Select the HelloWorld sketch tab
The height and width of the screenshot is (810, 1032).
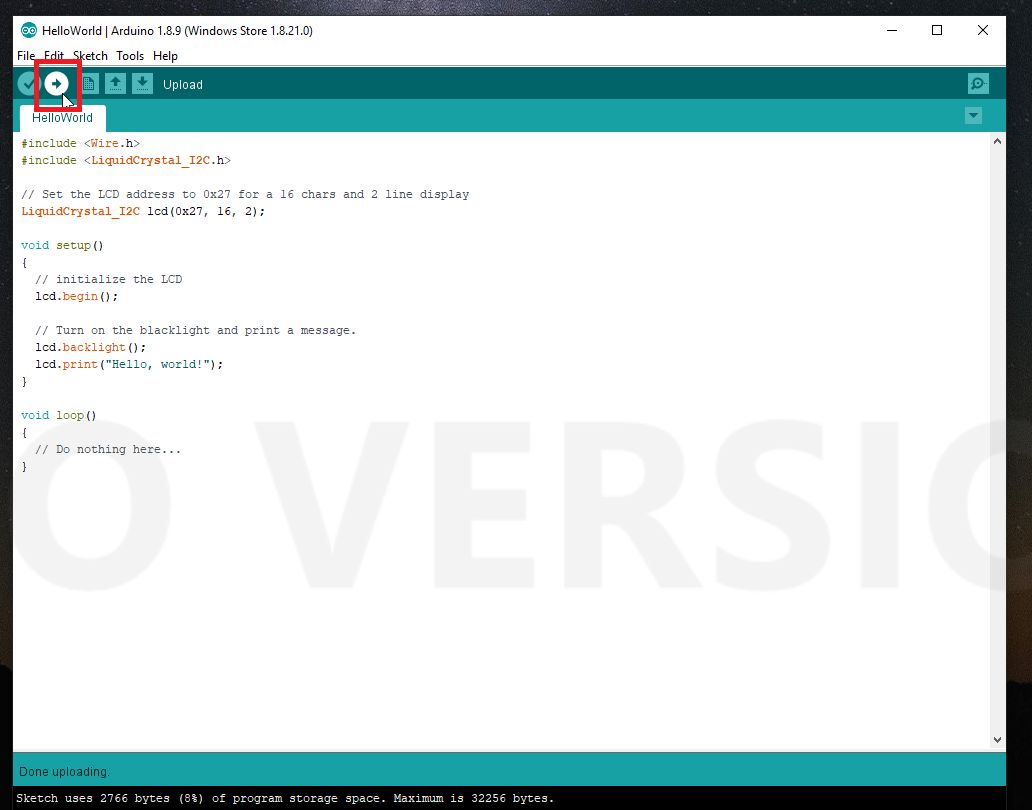[x=63, y=118]
